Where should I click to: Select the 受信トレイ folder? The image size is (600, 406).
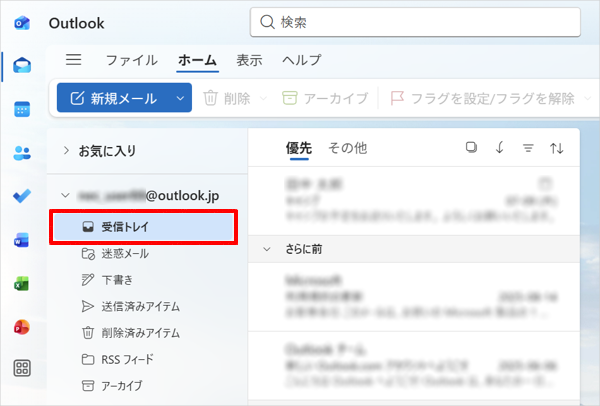click(143, 227)
